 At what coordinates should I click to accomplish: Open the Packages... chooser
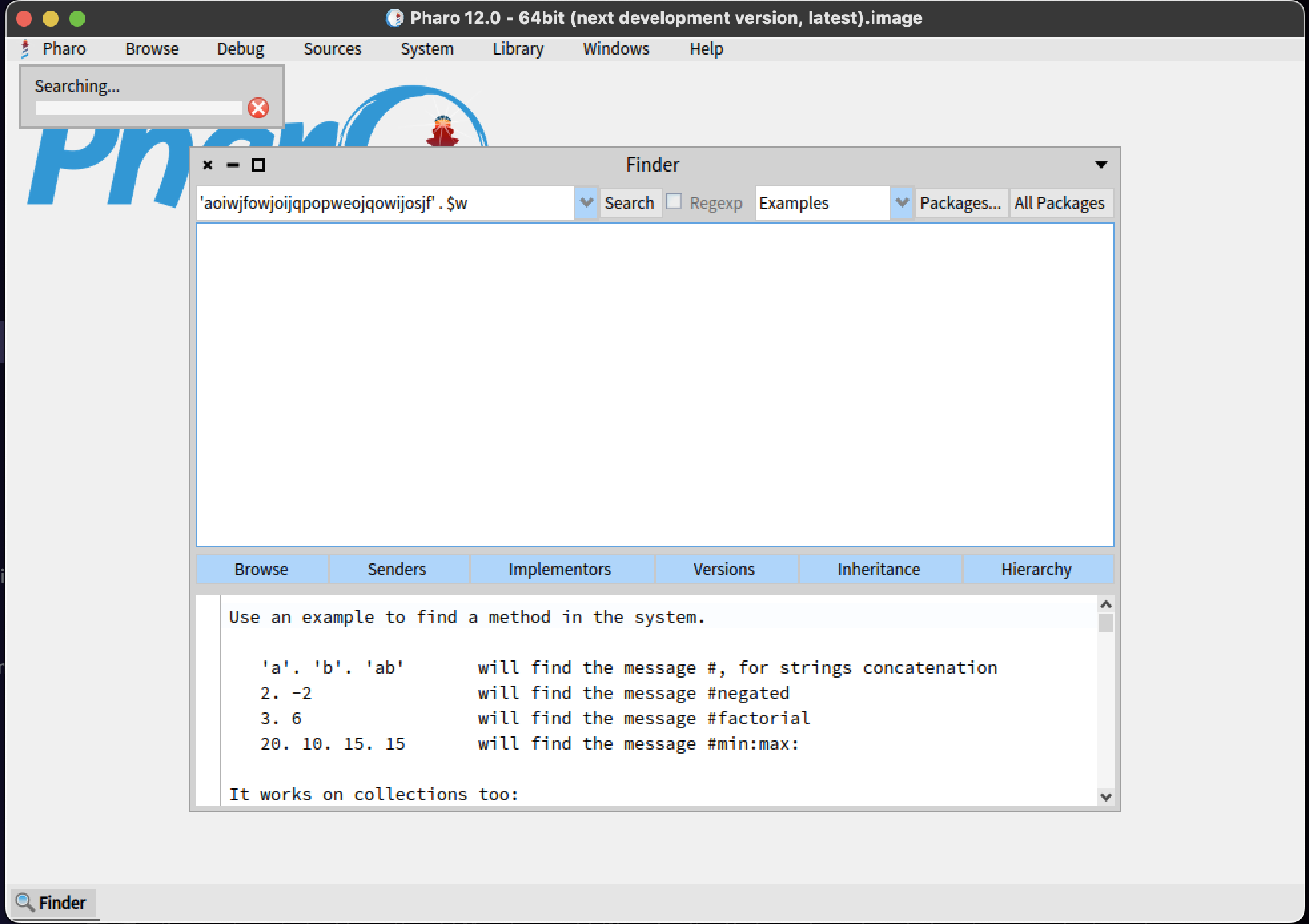coord(961,203)
